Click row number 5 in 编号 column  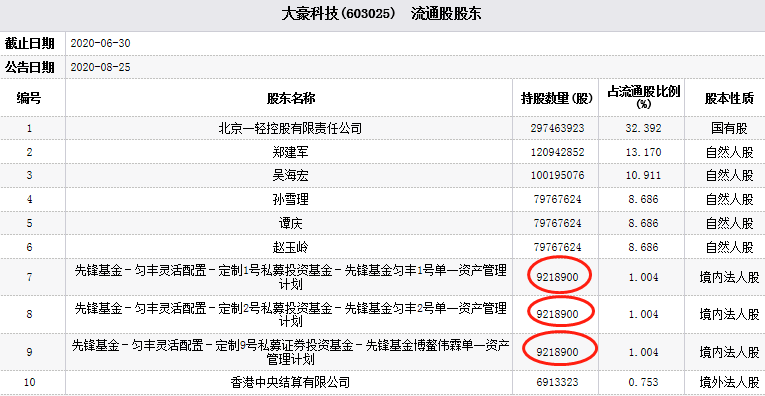(29, 223)
